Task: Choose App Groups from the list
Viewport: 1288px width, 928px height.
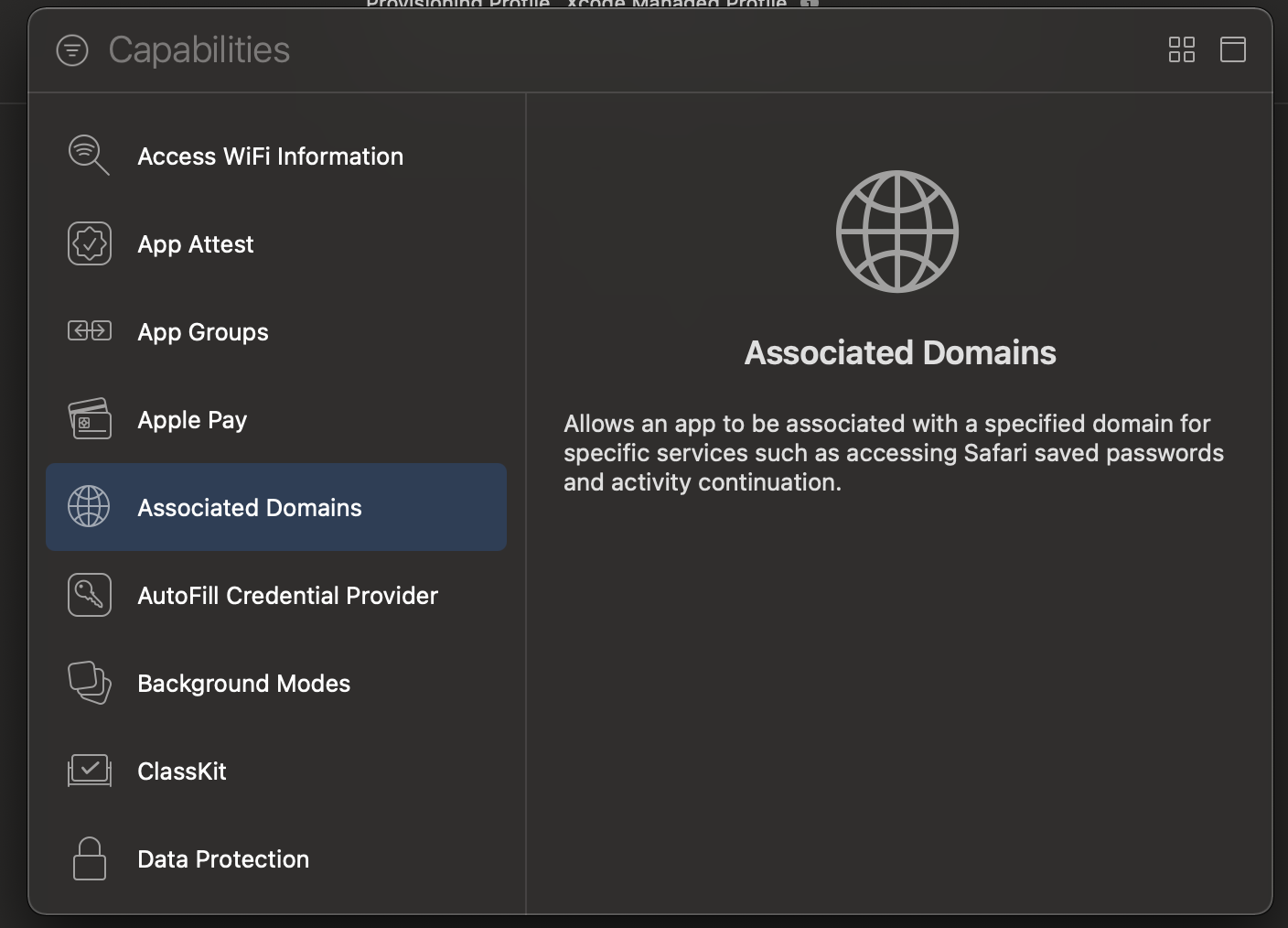Action: (x=203, y=332)
